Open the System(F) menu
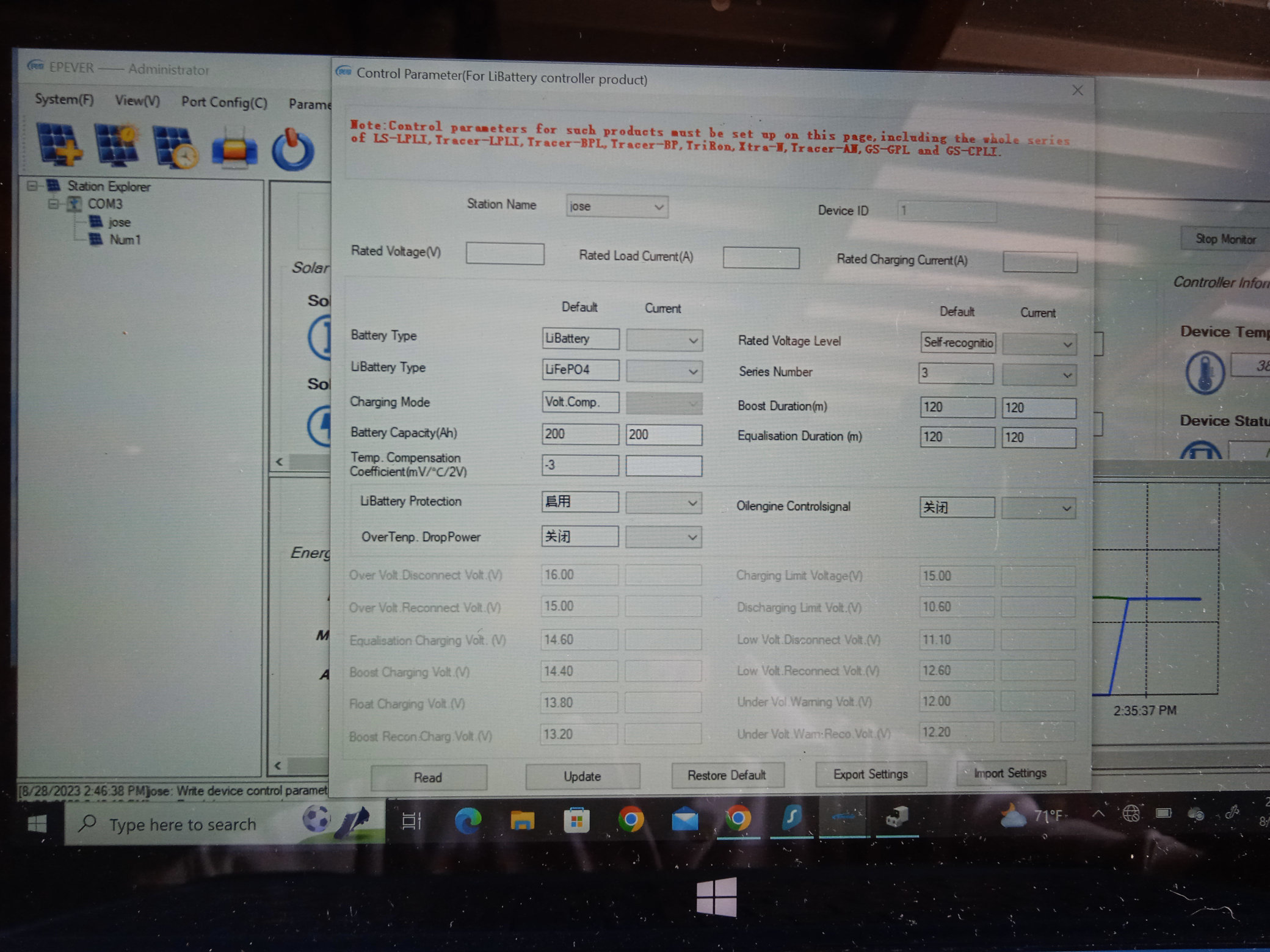Screen dimensions: 1270x952 [64, 99]
